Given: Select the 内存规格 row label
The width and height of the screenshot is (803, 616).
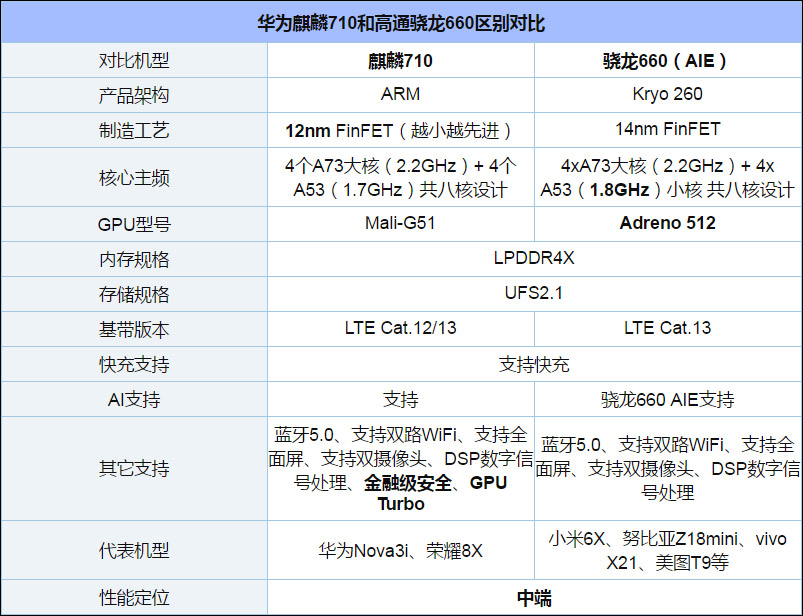Looking at the screenshot, I should point(134,260).
